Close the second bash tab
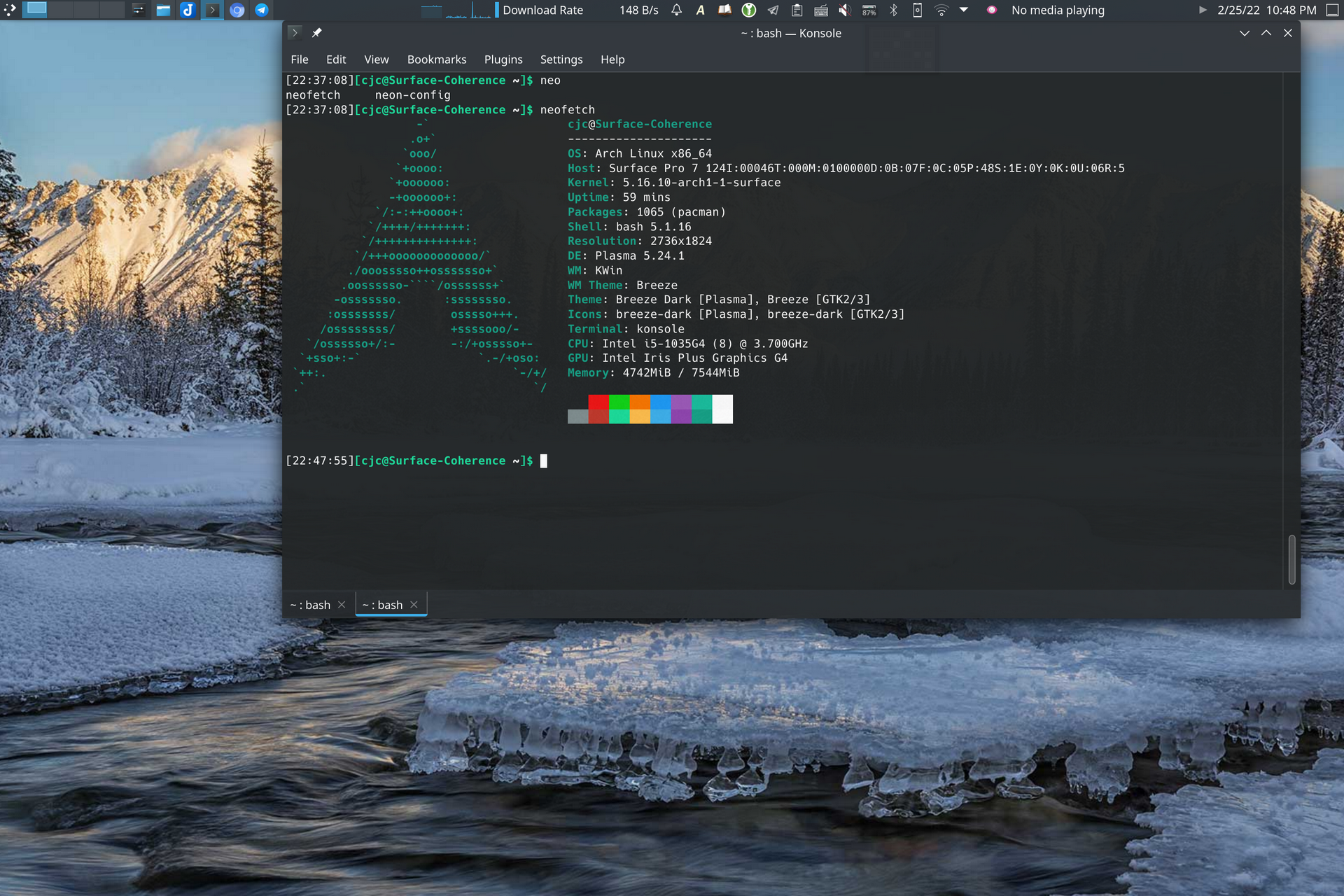 tap(414, 605)
